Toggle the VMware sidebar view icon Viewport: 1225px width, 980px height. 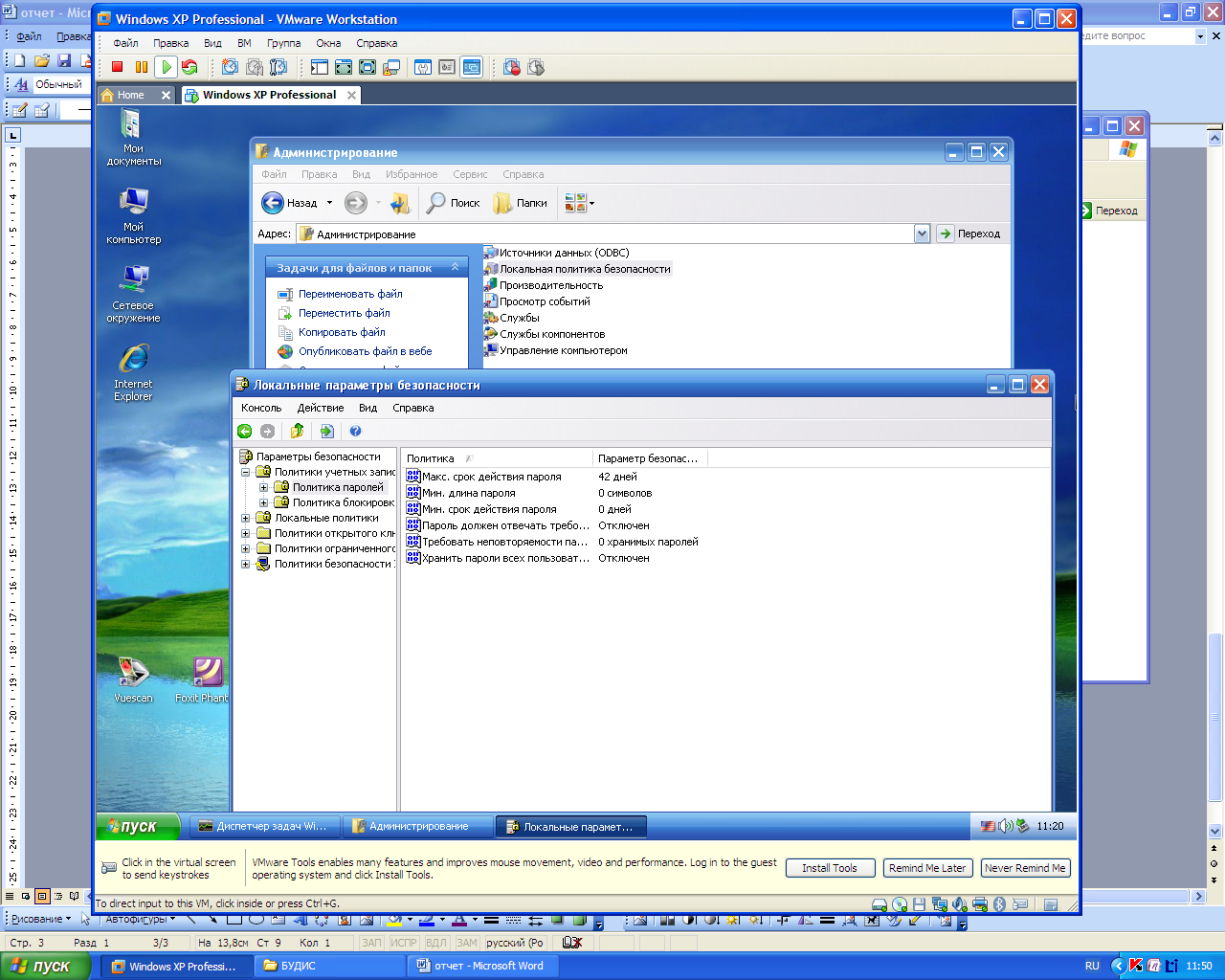320,67
